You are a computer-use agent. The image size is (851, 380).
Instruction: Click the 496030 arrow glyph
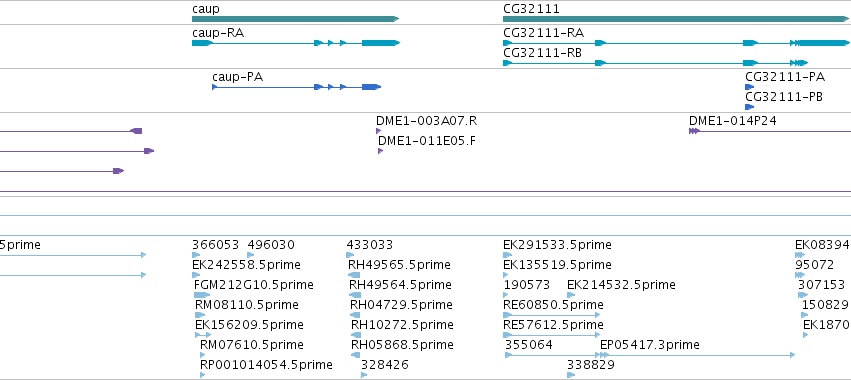tap(251, 255)
